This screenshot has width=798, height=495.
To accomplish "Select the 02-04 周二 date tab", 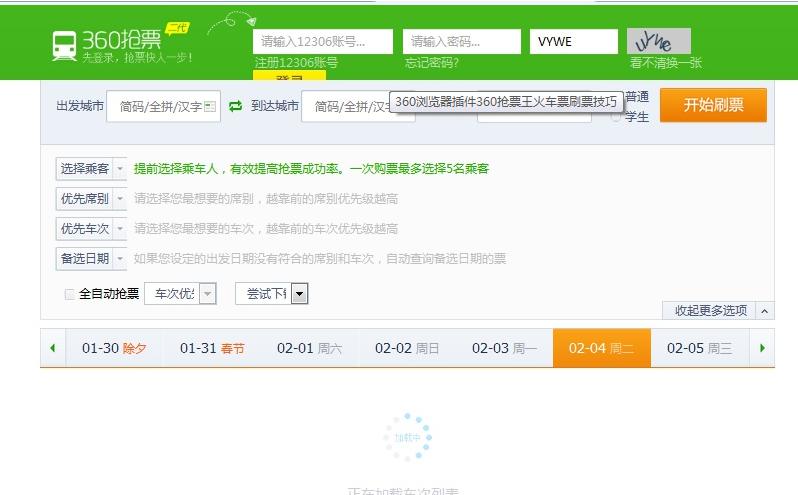I will pos(601,348).
